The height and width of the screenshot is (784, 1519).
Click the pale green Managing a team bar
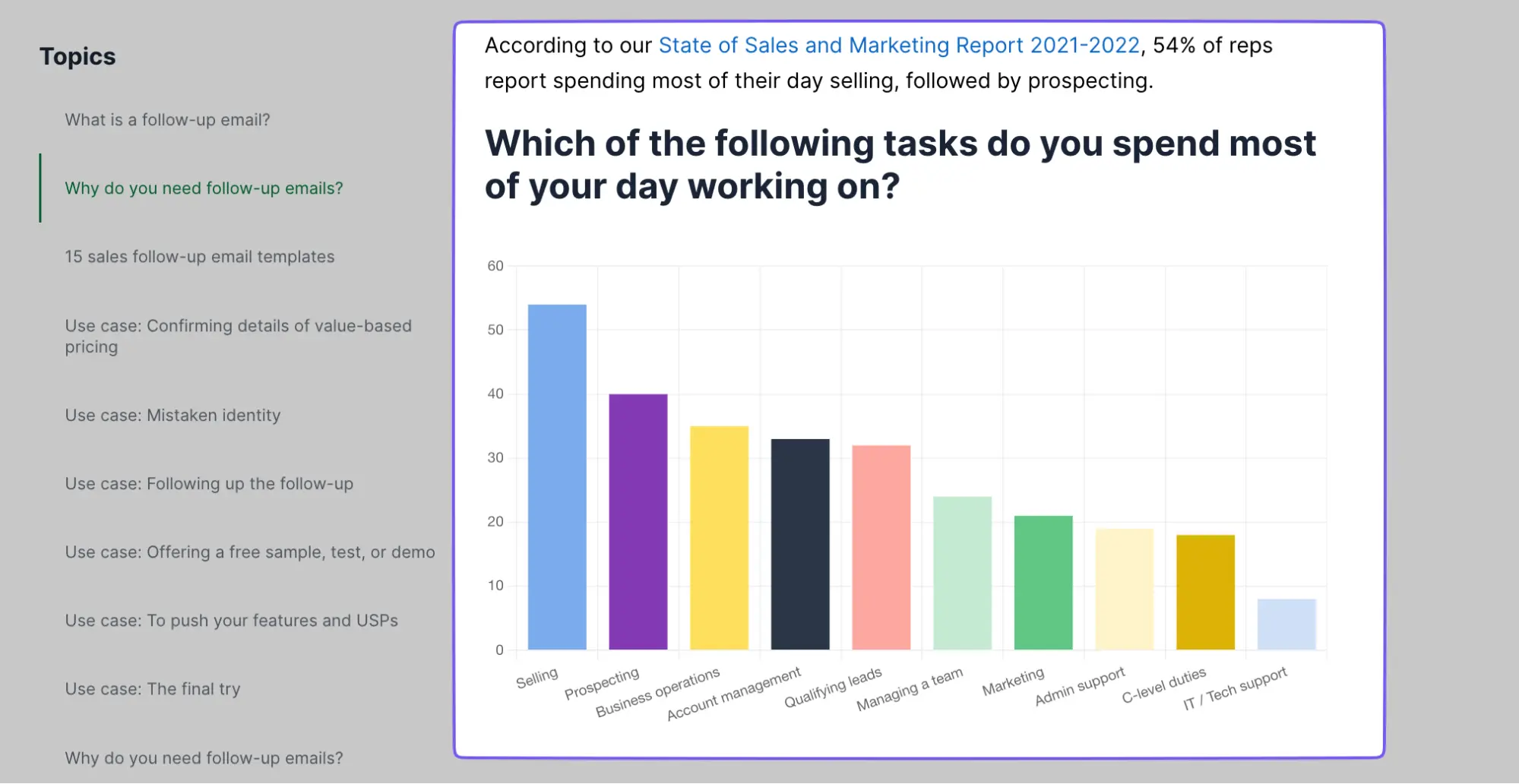[x=962, y=573]
